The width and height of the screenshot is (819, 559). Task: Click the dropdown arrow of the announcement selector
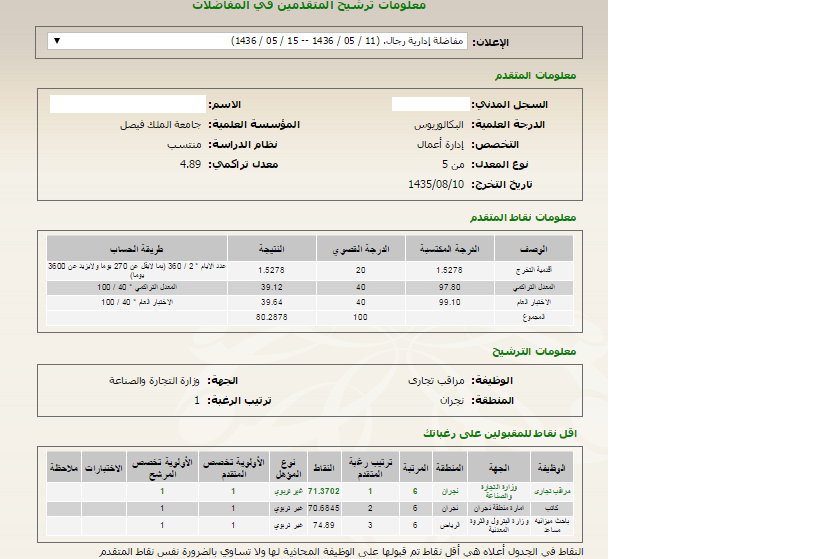click(57, 41)
